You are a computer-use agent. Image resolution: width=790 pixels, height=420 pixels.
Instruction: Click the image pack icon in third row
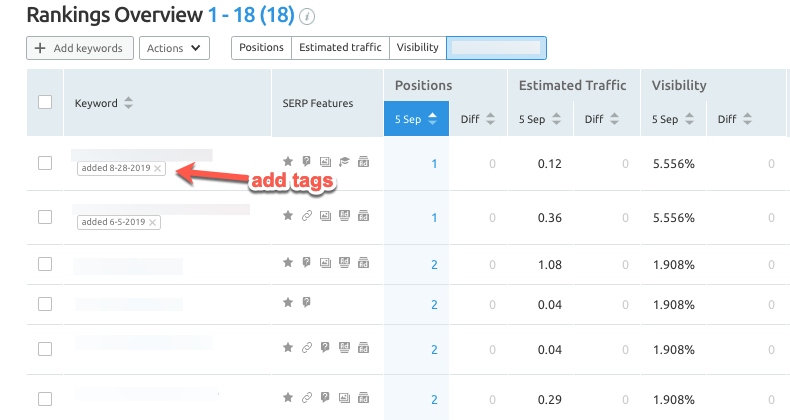click(325, 264)
